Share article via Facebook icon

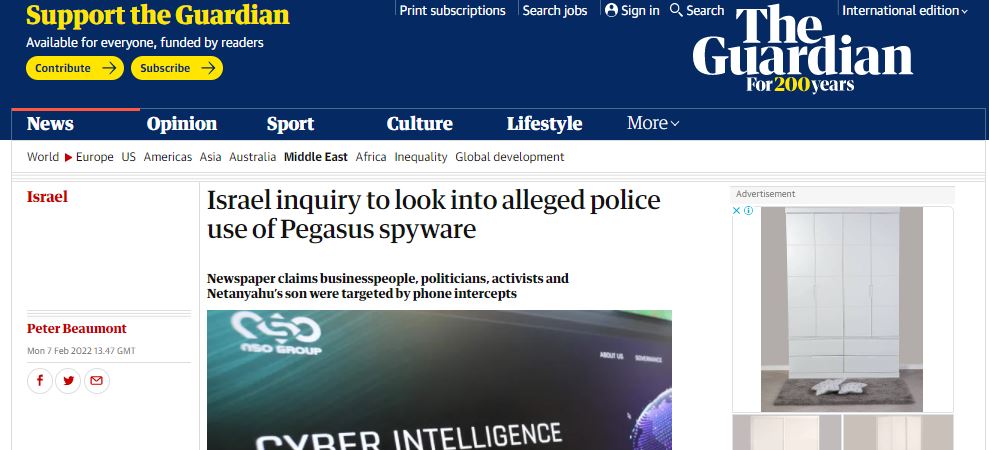[40, 381]
